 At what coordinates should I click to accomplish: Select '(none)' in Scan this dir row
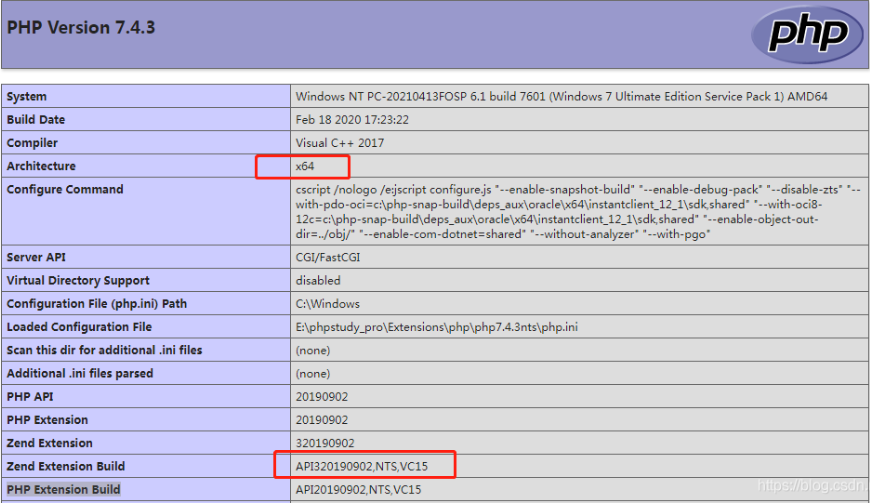[313, 350]
